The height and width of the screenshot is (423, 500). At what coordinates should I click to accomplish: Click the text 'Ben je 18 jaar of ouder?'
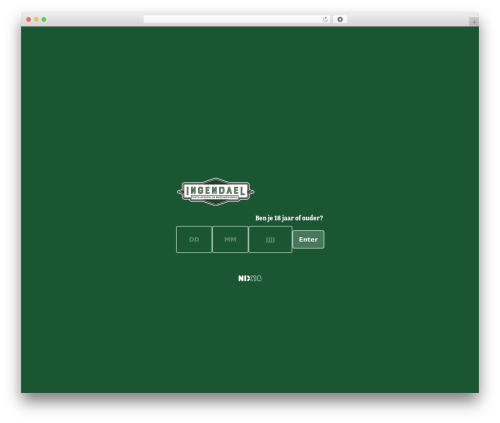pyautogui.click(x=289, y=218)
